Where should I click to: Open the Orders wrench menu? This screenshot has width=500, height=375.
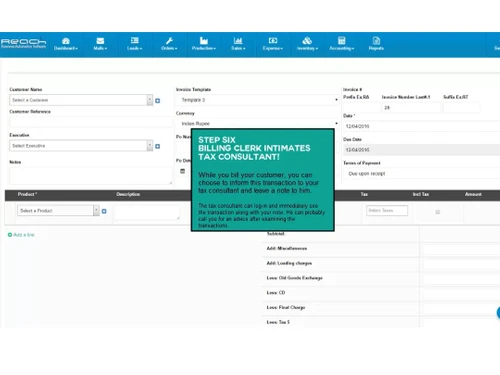pos(169,44)
